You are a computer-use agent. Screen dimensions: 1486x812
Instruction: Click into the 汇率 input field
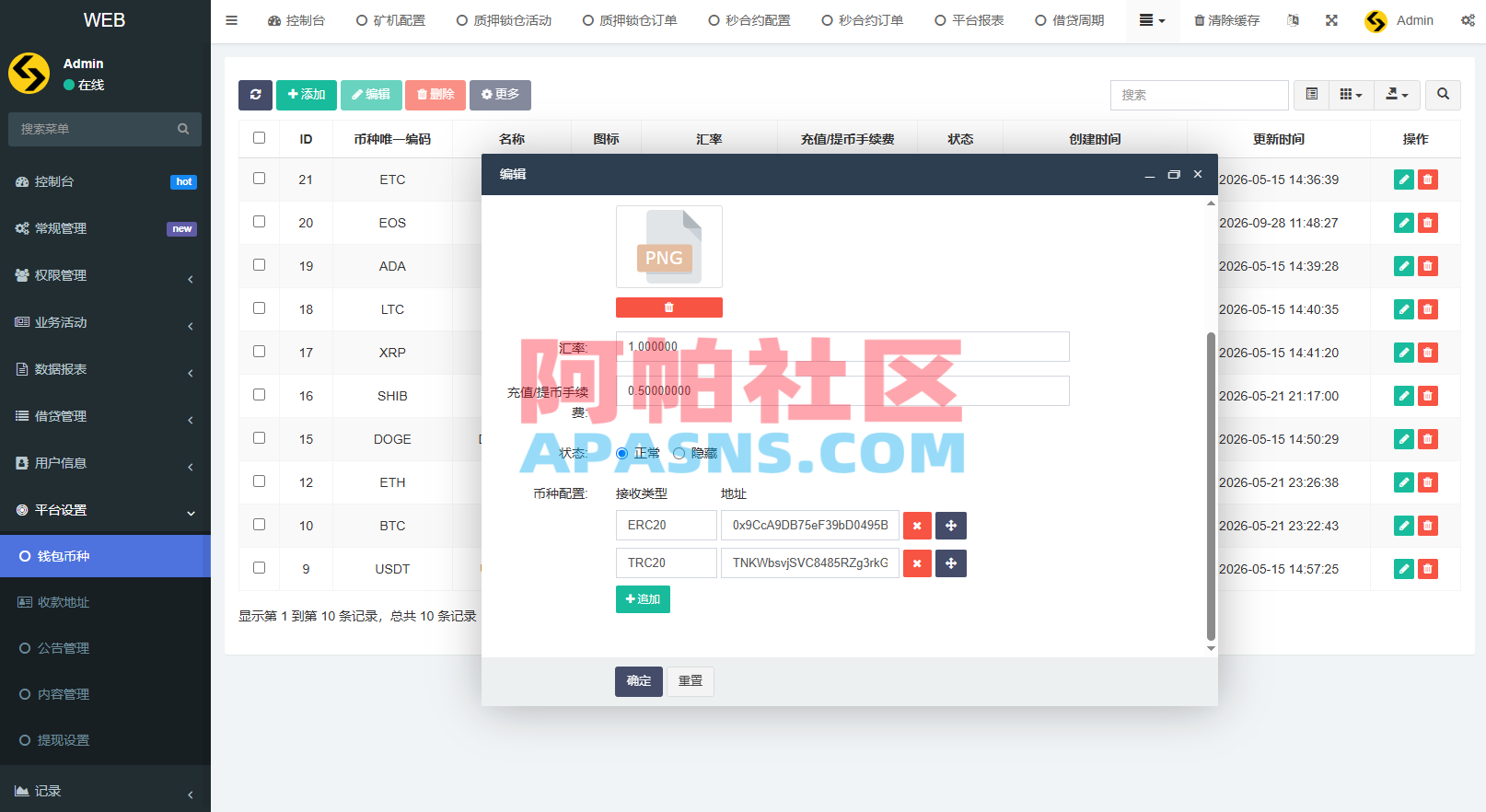point(842,347)
